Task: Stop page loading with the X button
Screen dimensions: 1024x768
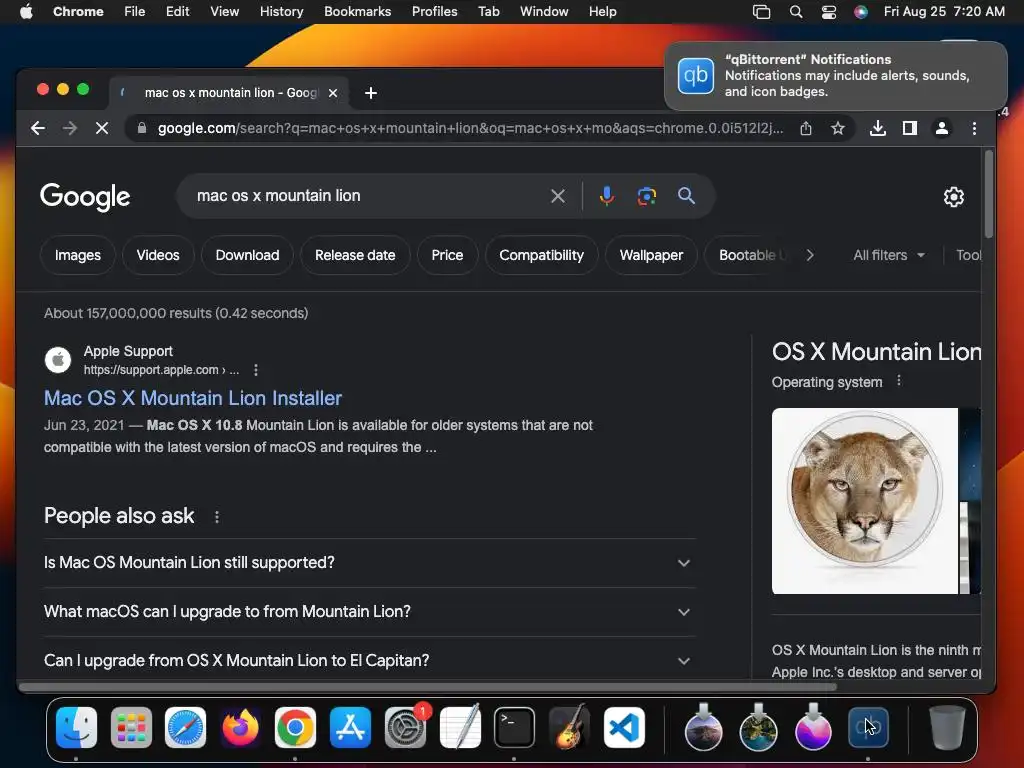Action: (x=102, y=129)
